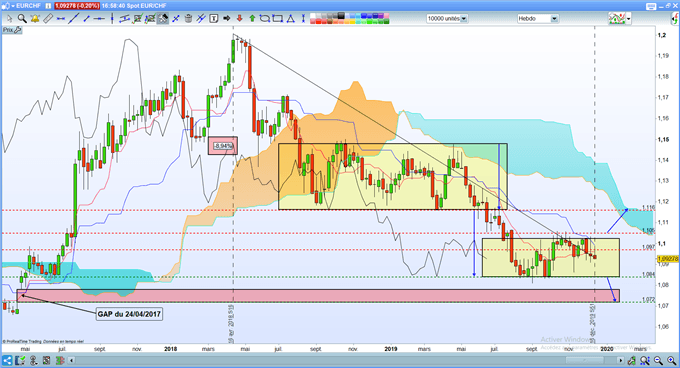Select the cursor pointer tool
This screenshot has height=368, width=680.
tap(10, 19)
